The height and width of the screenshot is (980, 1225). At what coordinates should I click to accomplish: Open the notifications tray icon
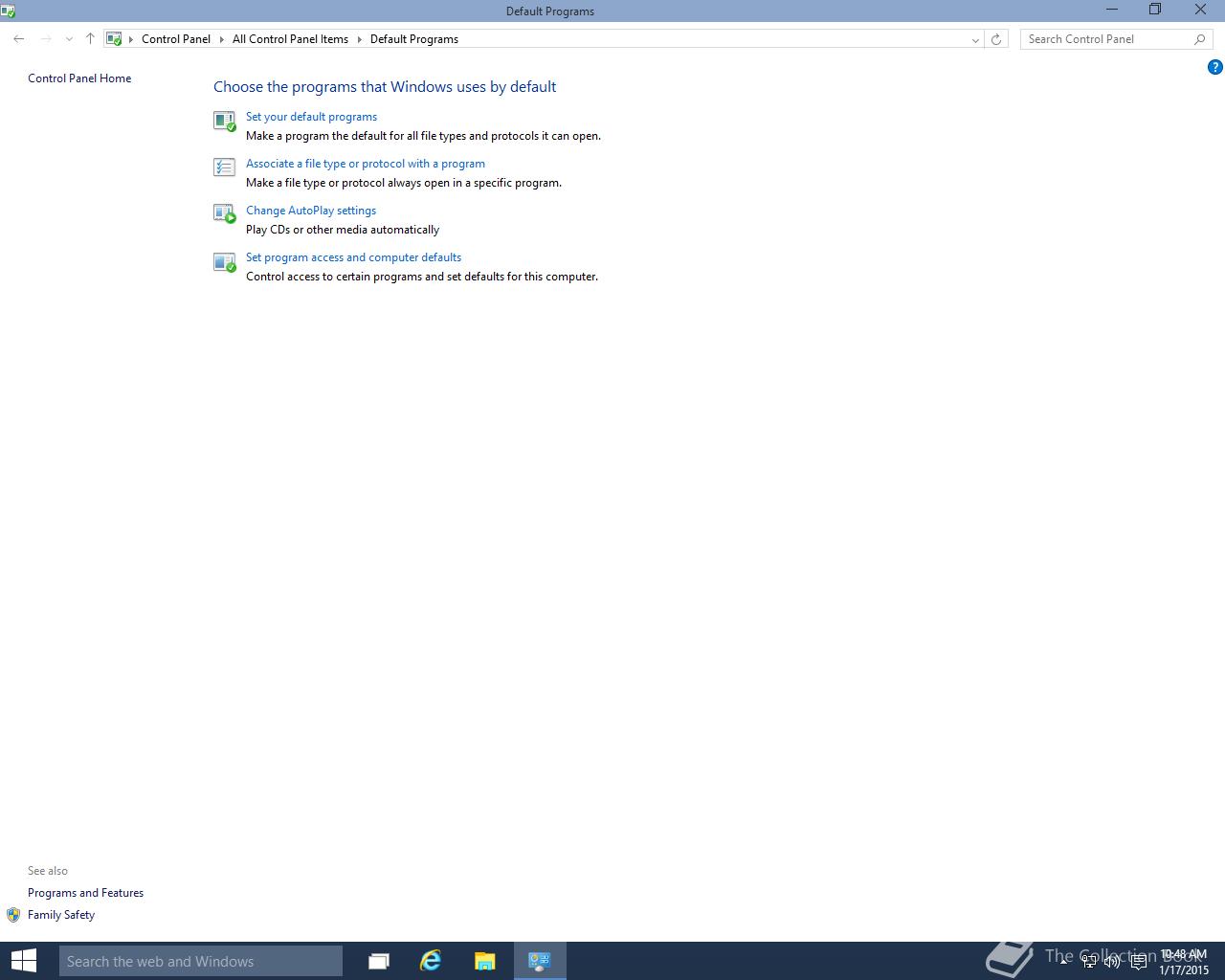(1138, 962)
